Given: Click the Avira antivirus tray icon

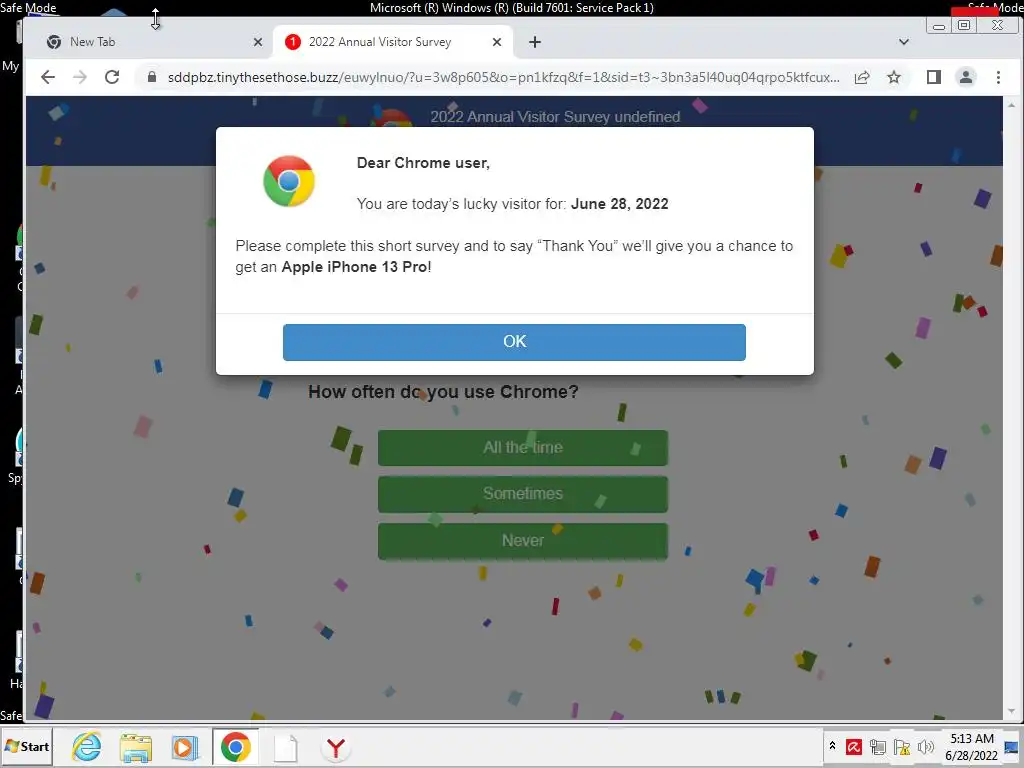Looking at the screenshot, I should point(854,746).
